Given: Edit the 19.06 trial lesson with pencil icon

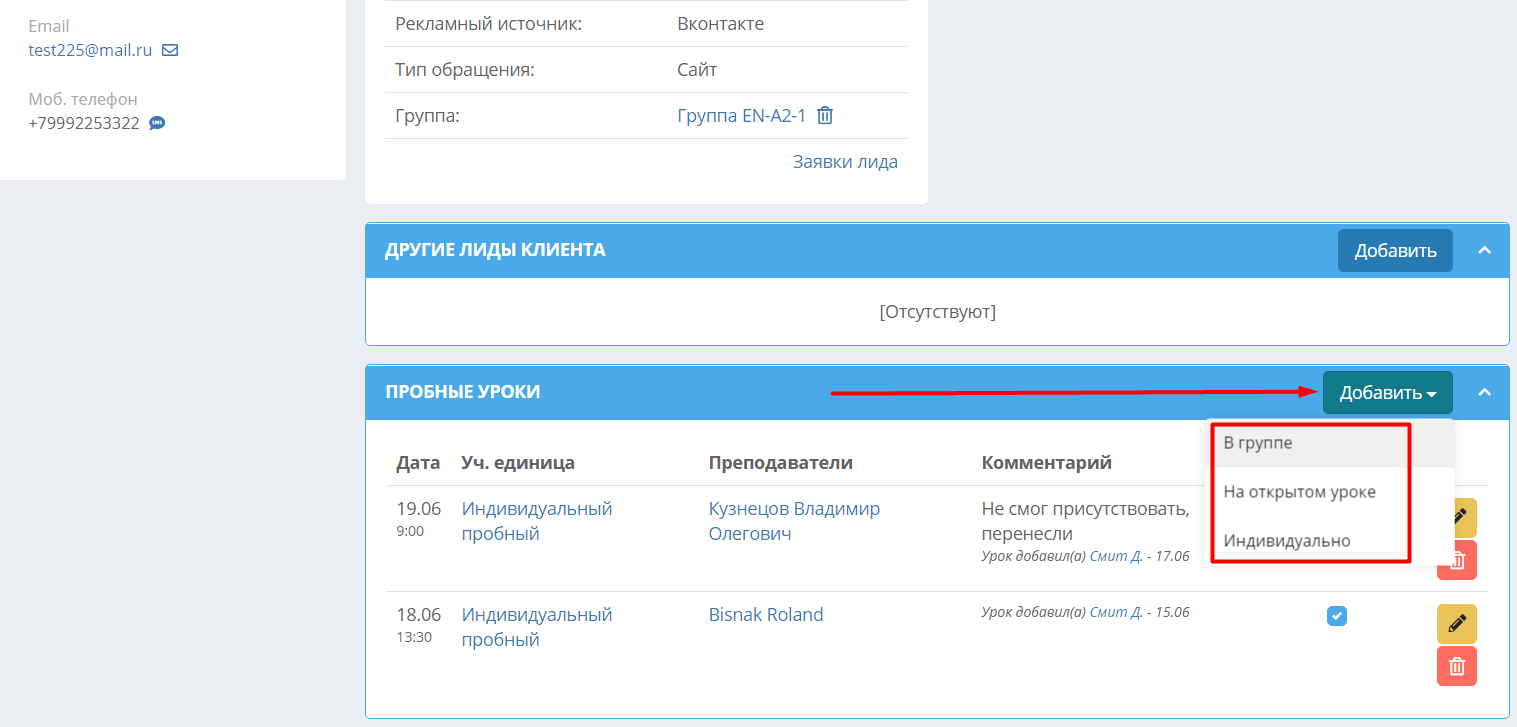Looking at the screenshot, I should (1457, 517).
